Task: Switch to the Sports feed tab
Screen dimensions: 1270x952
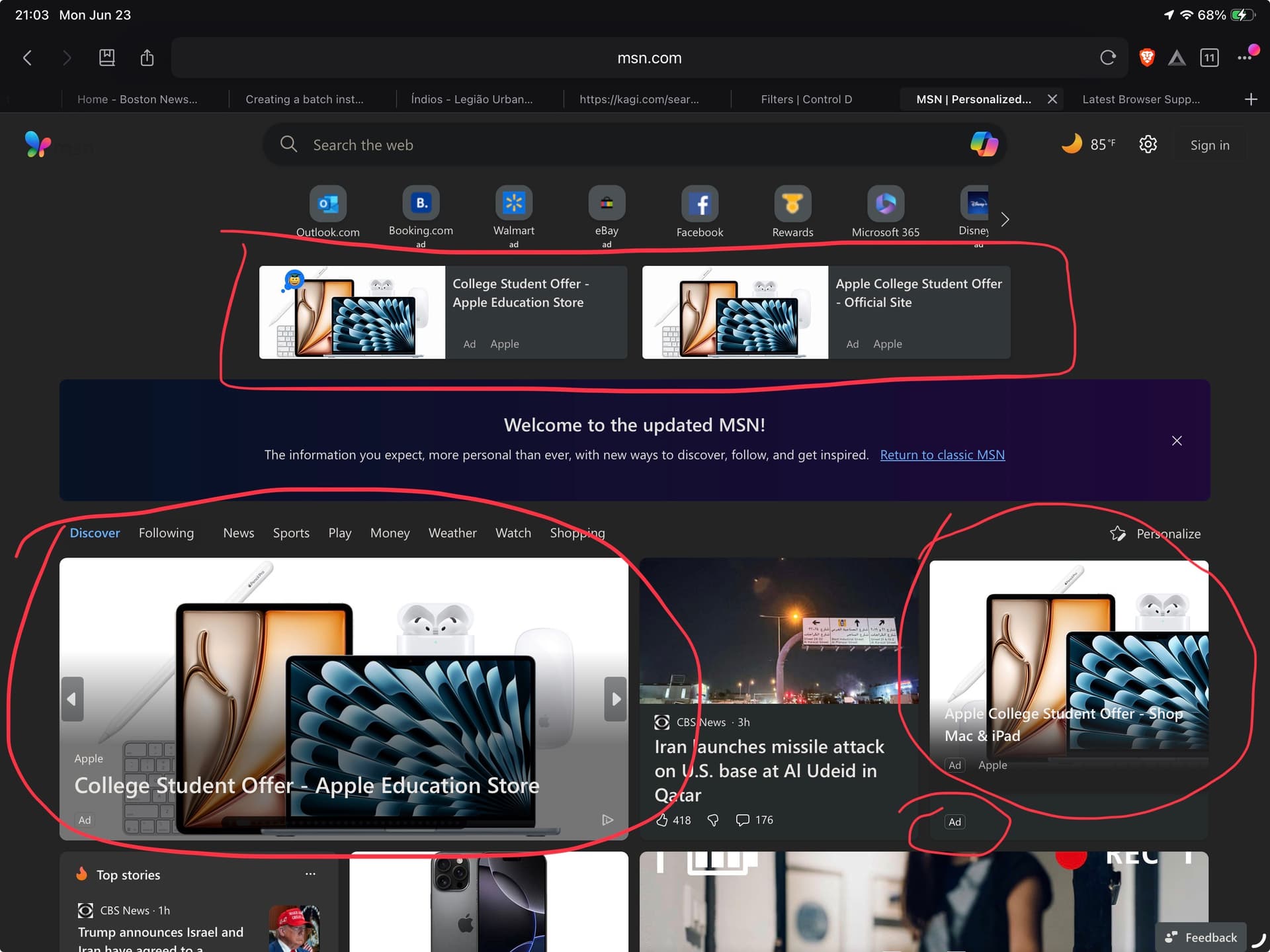Action: (291, 533)
